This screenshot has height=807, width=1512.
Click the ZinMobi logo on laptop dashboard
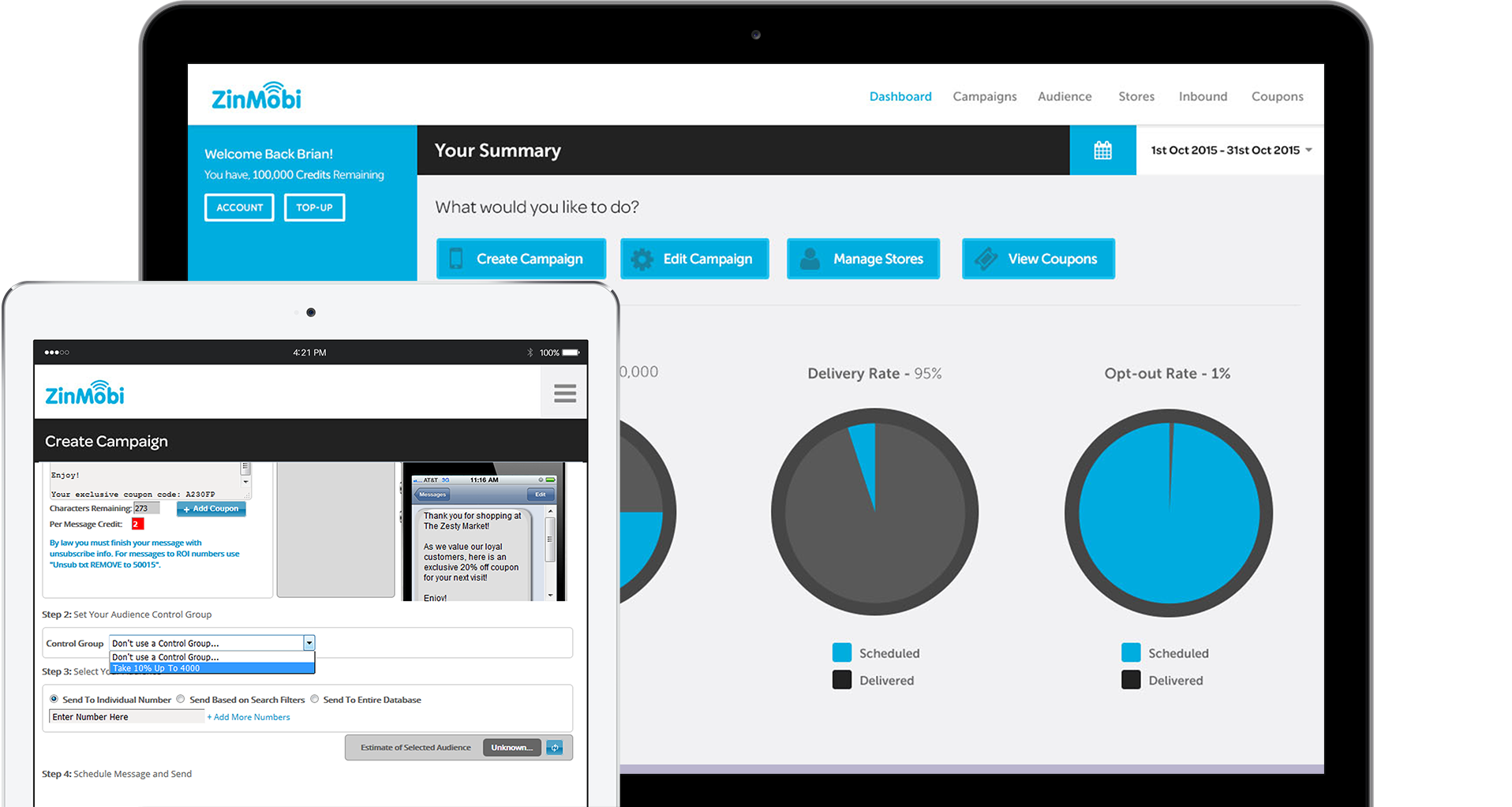coord(256,96)
